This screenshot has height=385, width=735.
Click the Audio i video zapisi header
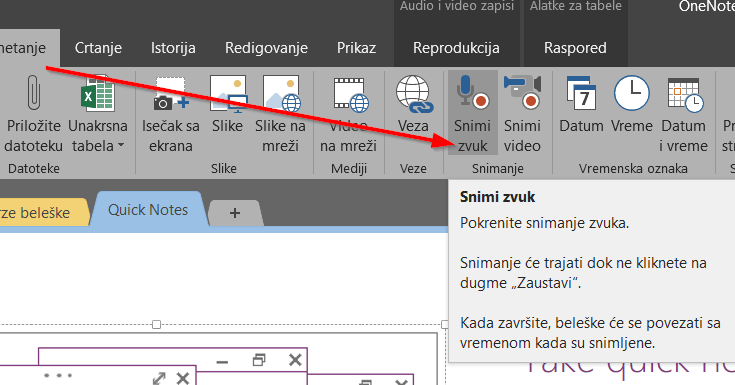[457, 6]
